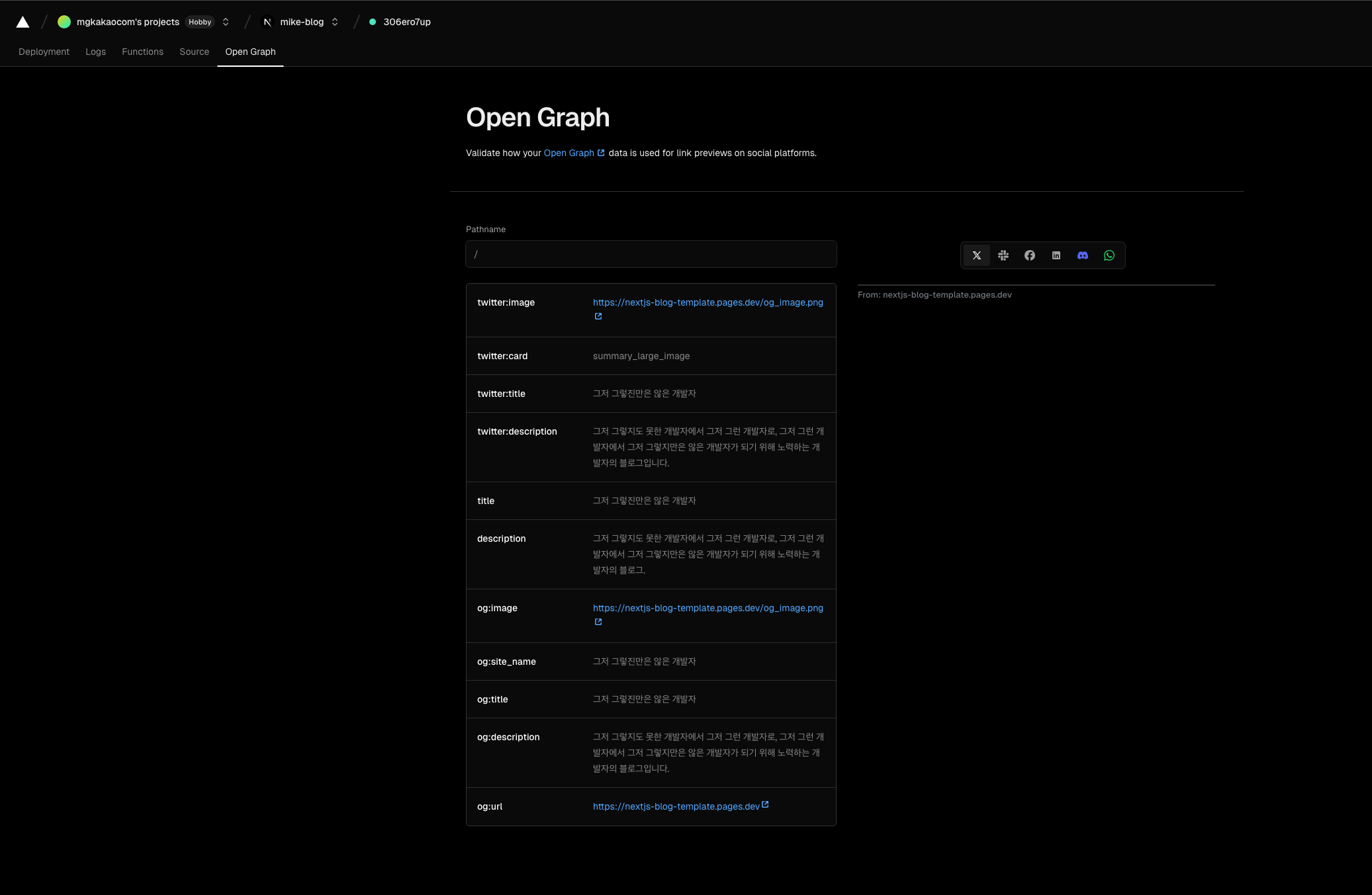This screenshot has height=895, width=1372.
Task: Open the og:image URL link
Action: click(708, 608)
